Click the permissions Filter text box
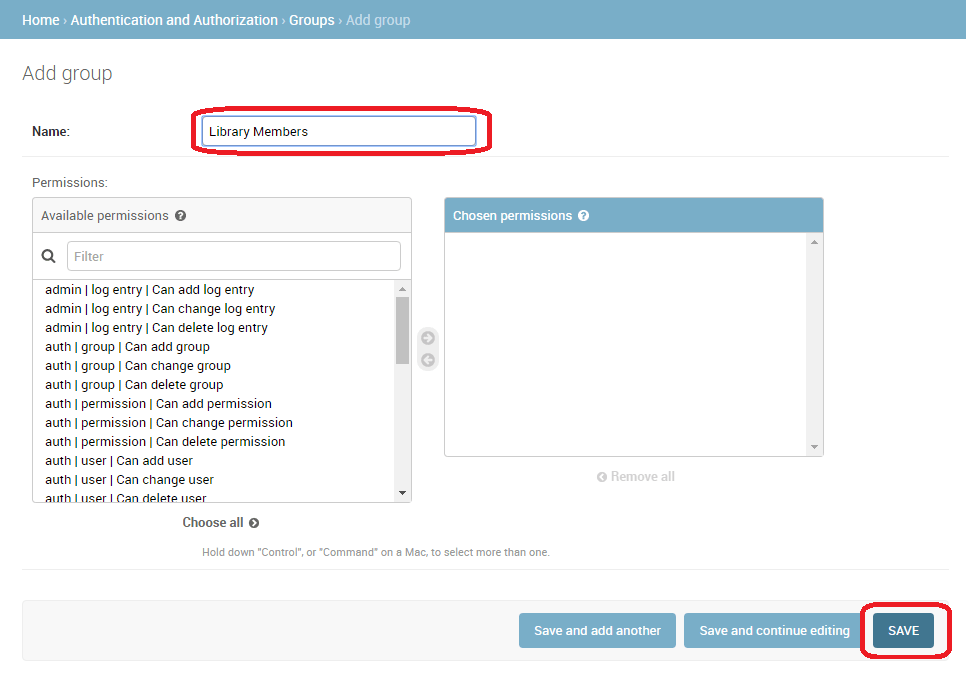This screenshot has height=677, width=966. (233, 256)
